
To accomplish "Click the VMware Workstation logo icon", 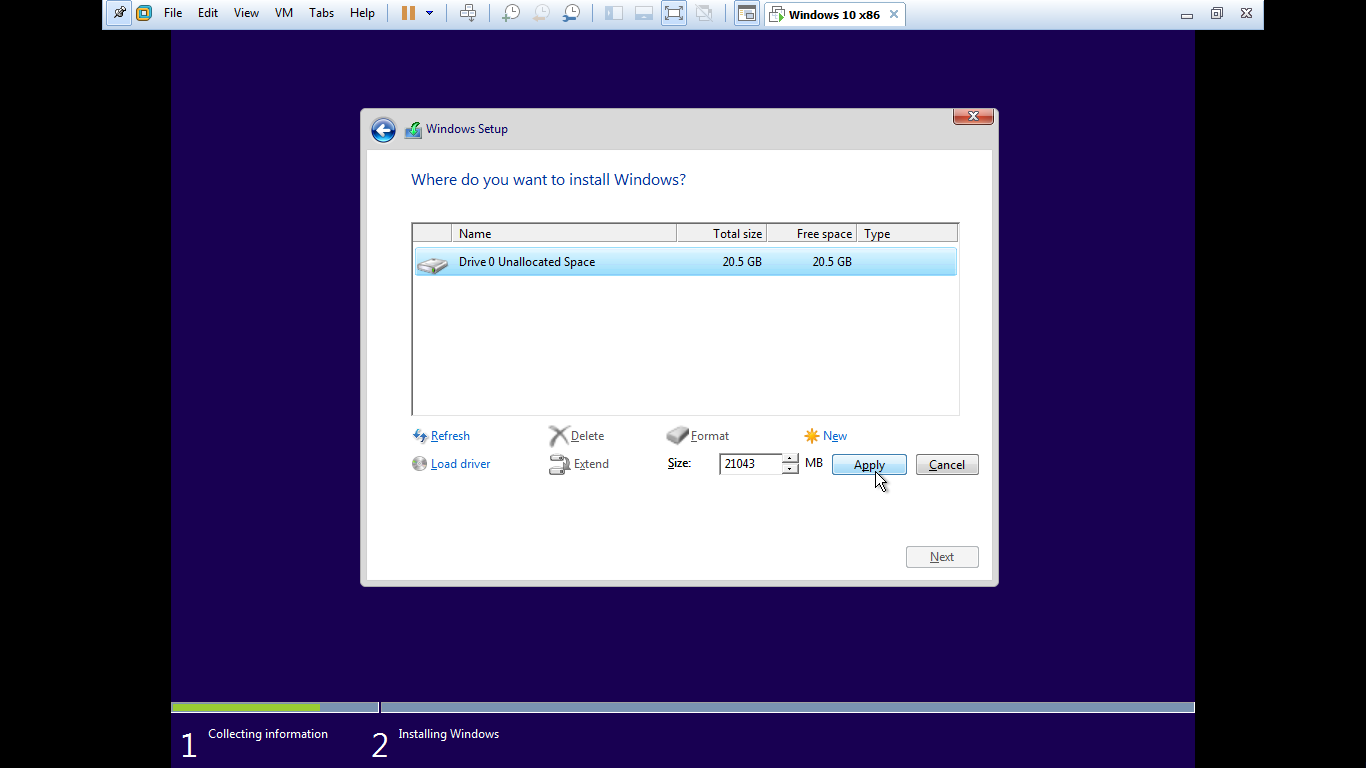I will 144,13.
